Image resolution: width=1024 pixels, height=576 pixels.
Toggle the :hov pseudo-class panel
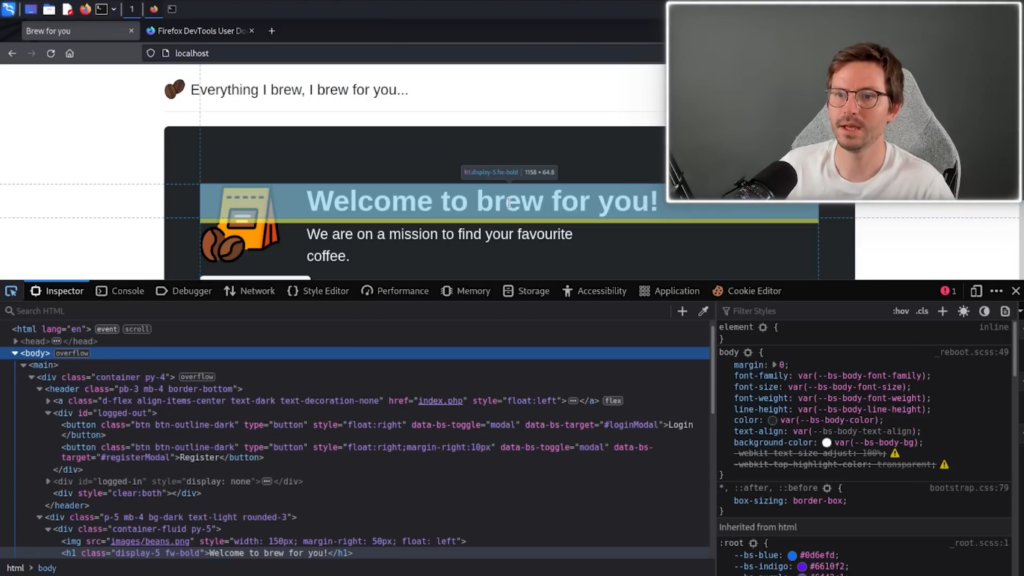click(901, 311)
